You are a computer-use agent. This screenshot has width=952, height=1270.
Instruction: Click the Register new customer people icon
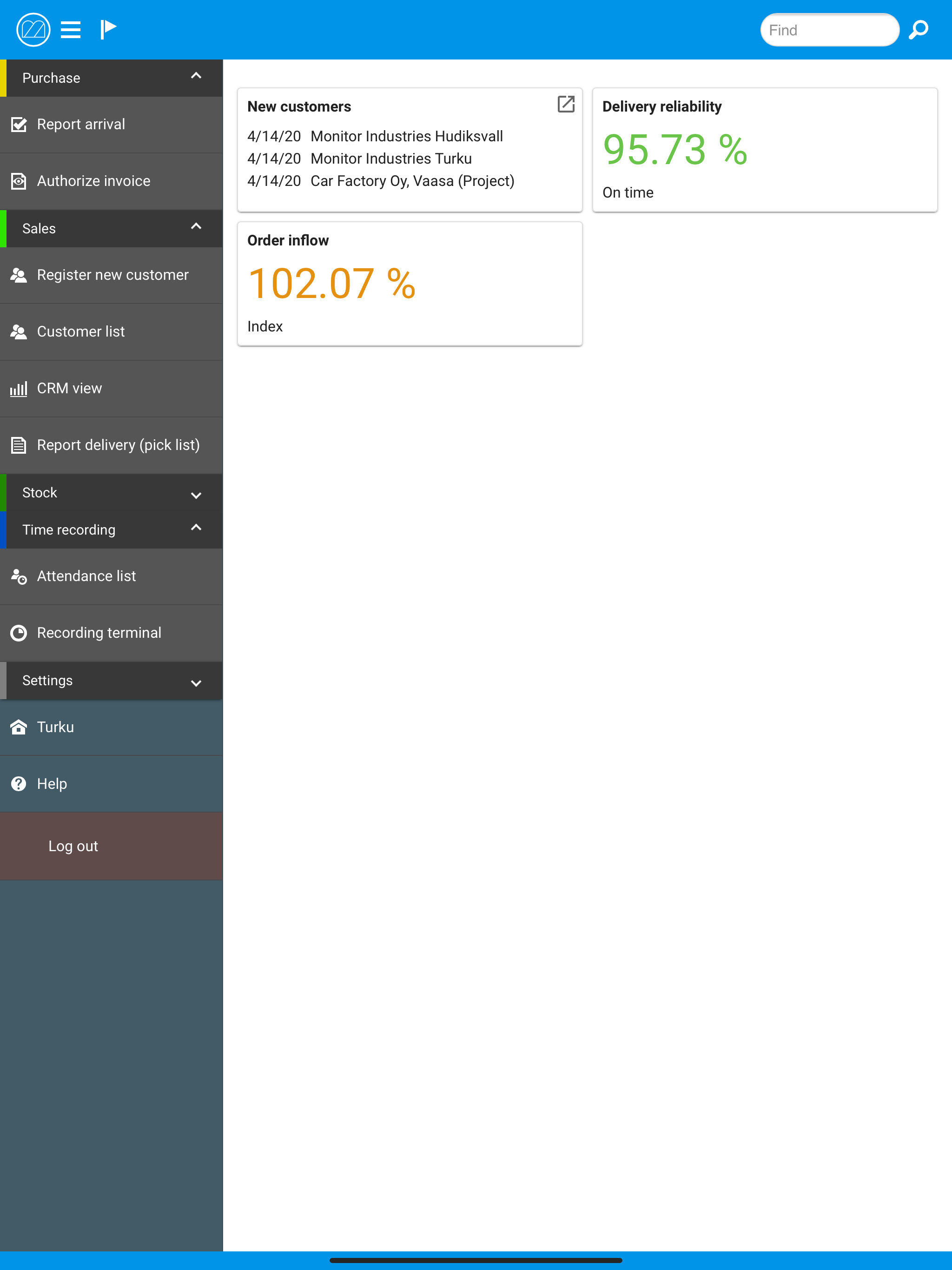19,275
